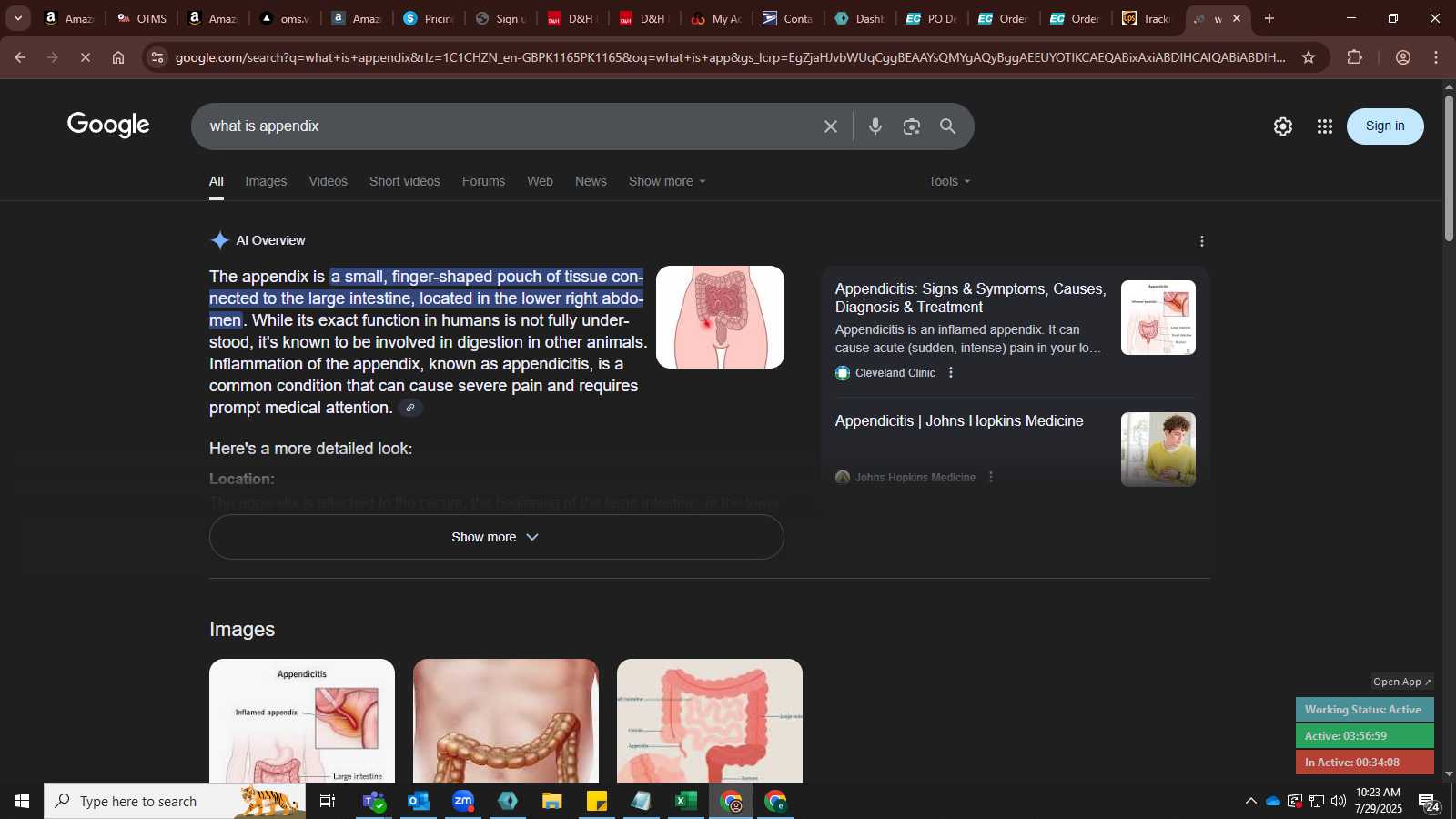Open Cleveland Clinic result thumbnail
1456x819 pixels.
point(1158,318)
